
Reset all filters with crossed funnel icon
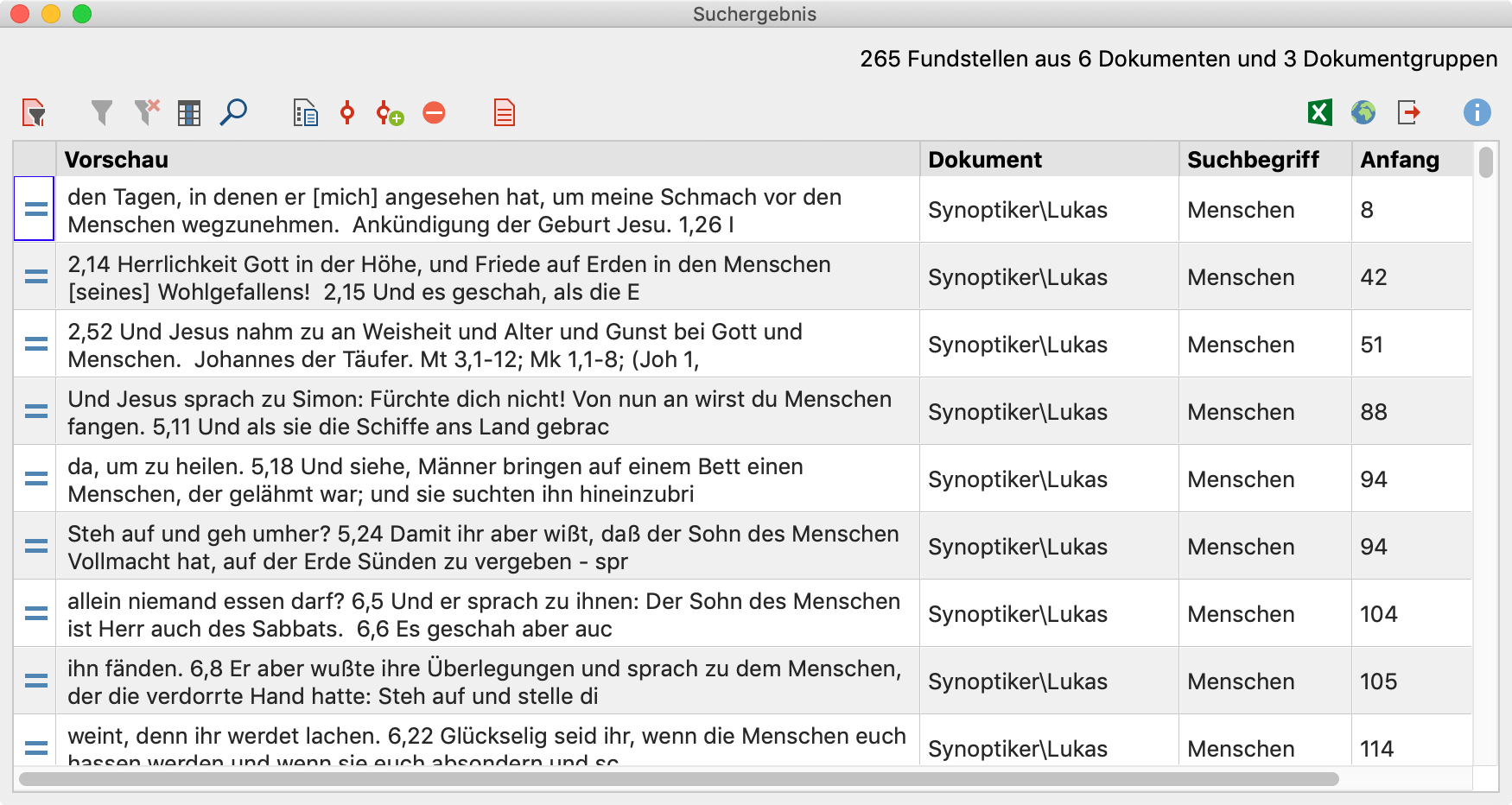148,112
